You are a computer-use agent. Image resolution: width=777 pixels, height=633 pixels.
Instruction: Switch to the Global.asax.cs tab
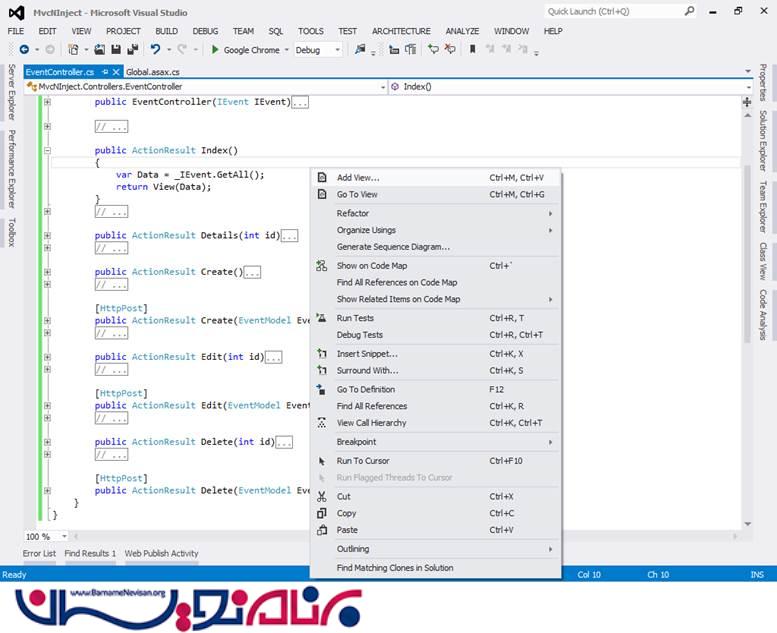tap(153, 72)
